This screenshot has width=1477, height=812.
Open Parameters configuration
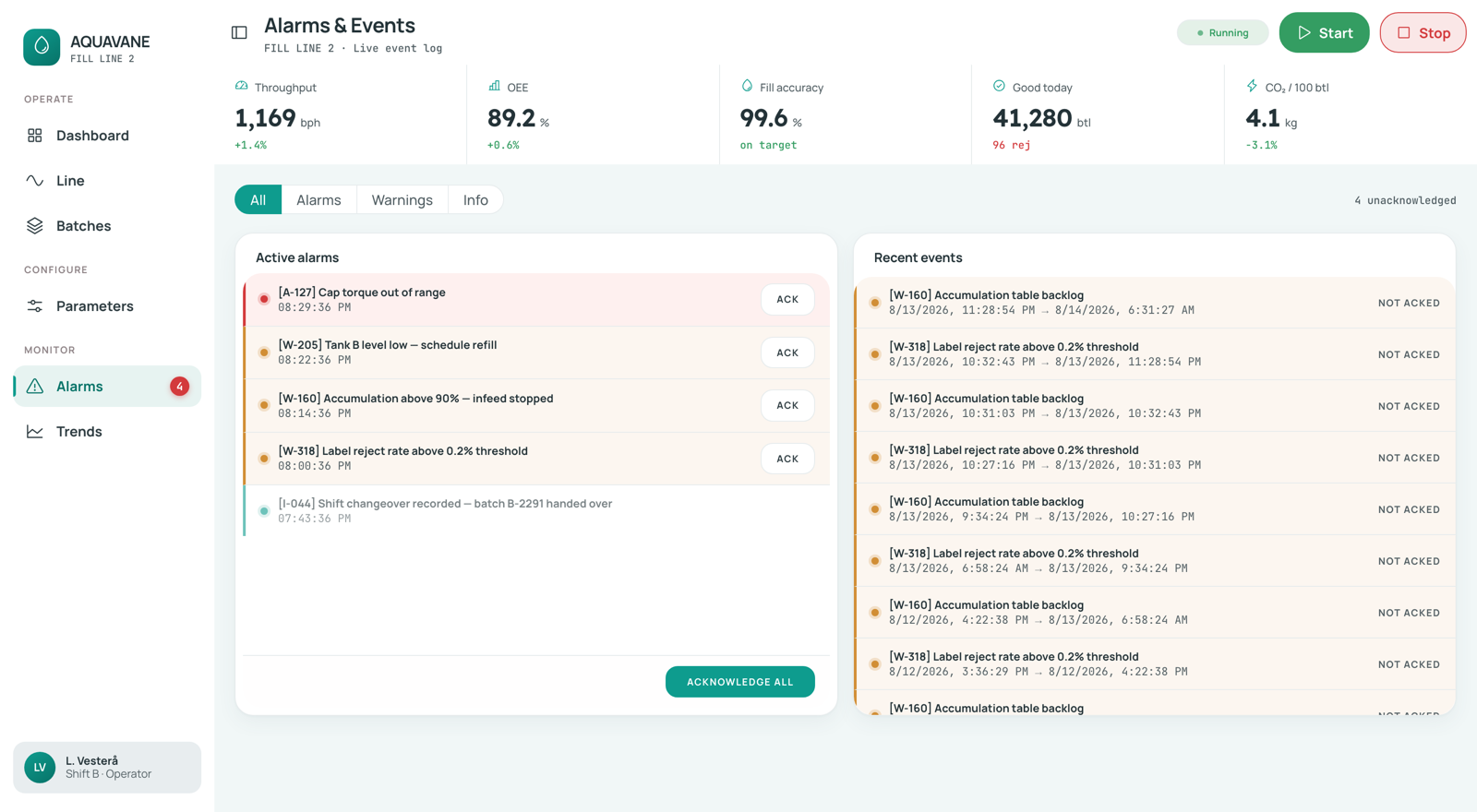pyautogui.click(x=107, y=306)
